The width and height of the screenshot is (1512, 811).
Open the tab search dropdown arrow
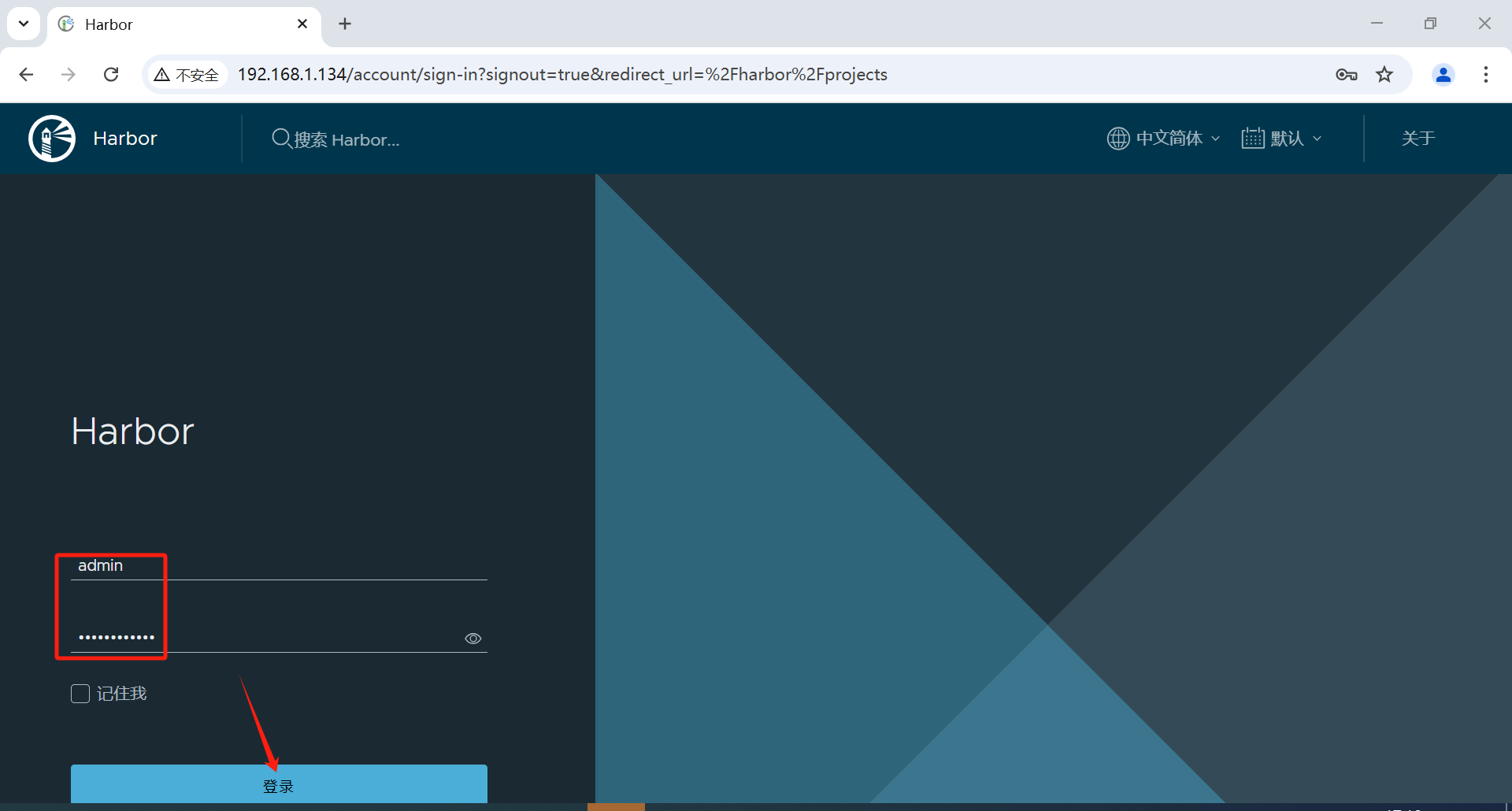pyautogui.click(x=24, y=24)
